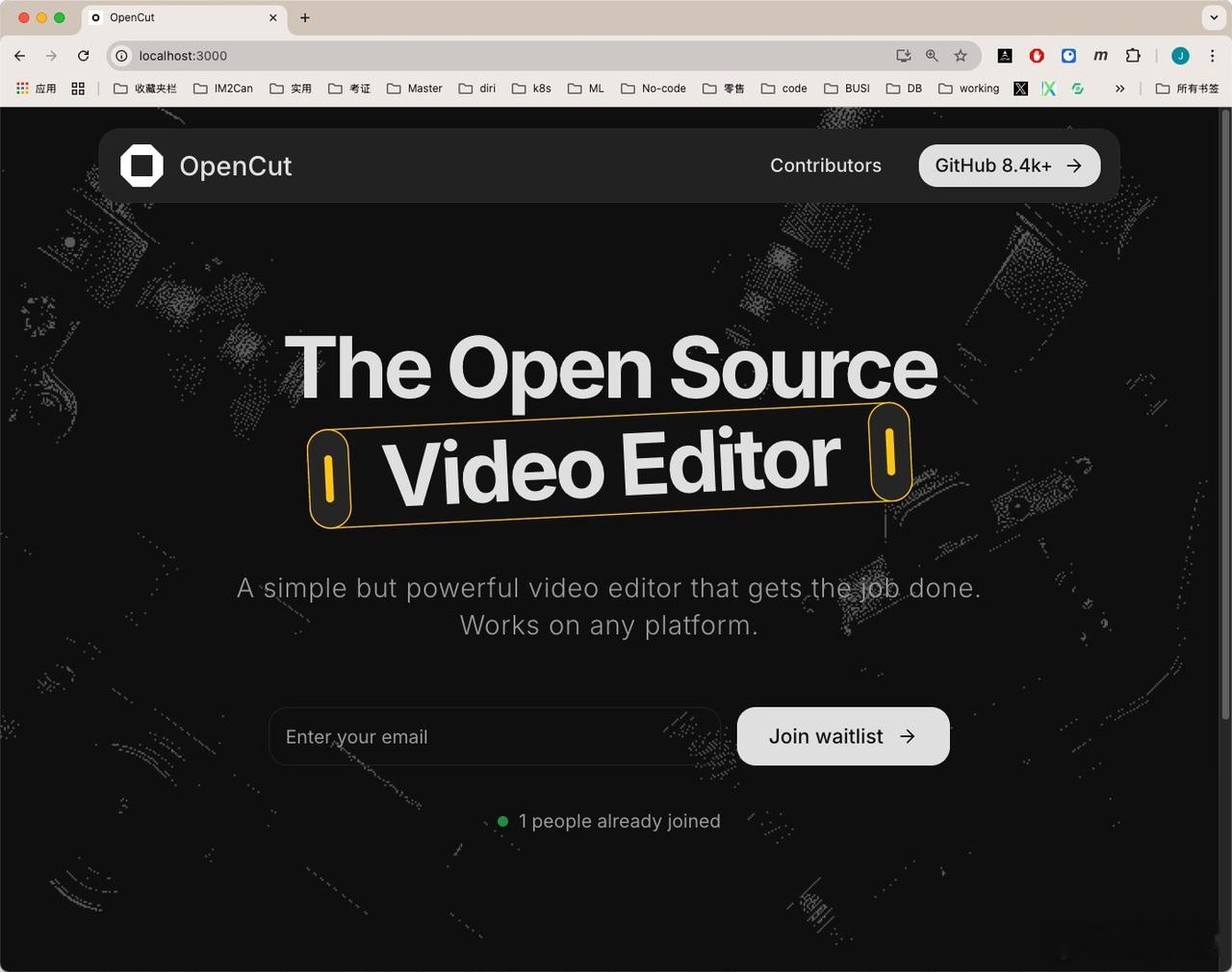1232x972 pixels.
Task: Open the BUSI bookmark folder
Action: pos(847,89)
